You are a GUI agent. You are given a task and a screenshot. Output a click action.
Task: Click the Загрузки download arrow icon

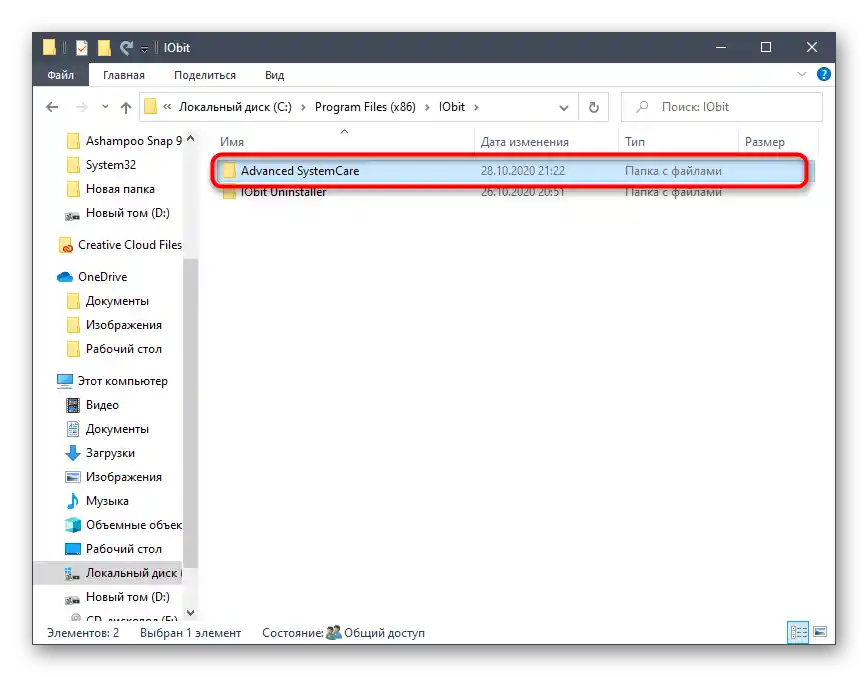[73, 453]
